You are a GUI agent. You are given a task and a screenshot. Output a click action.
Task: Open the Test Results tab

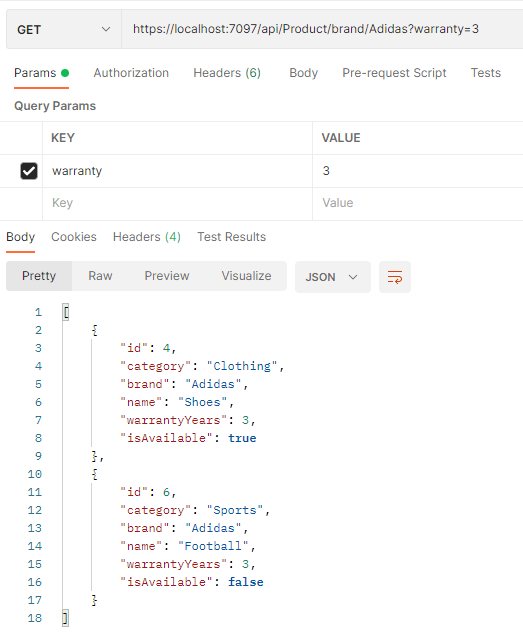(x=231, y=237)
